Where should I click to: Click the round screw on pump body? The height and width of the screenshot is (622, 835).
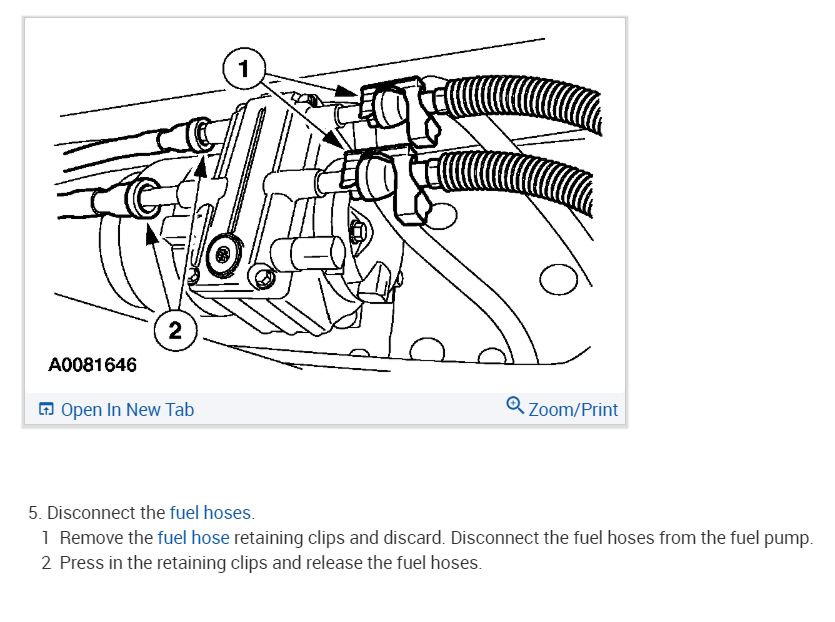224,256
